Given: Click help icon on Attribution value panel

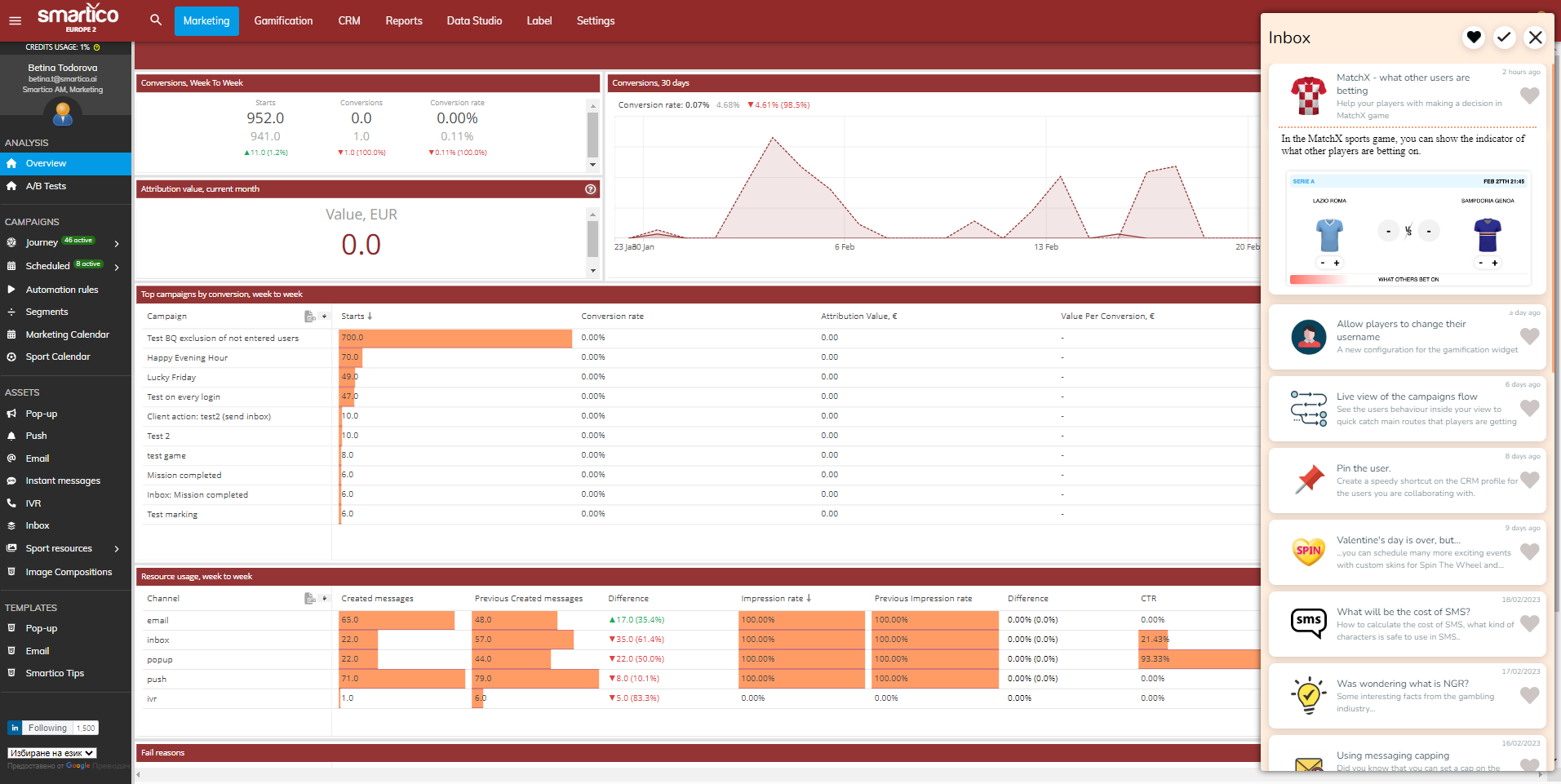Looking at the screenshot, I should point(590,189).
